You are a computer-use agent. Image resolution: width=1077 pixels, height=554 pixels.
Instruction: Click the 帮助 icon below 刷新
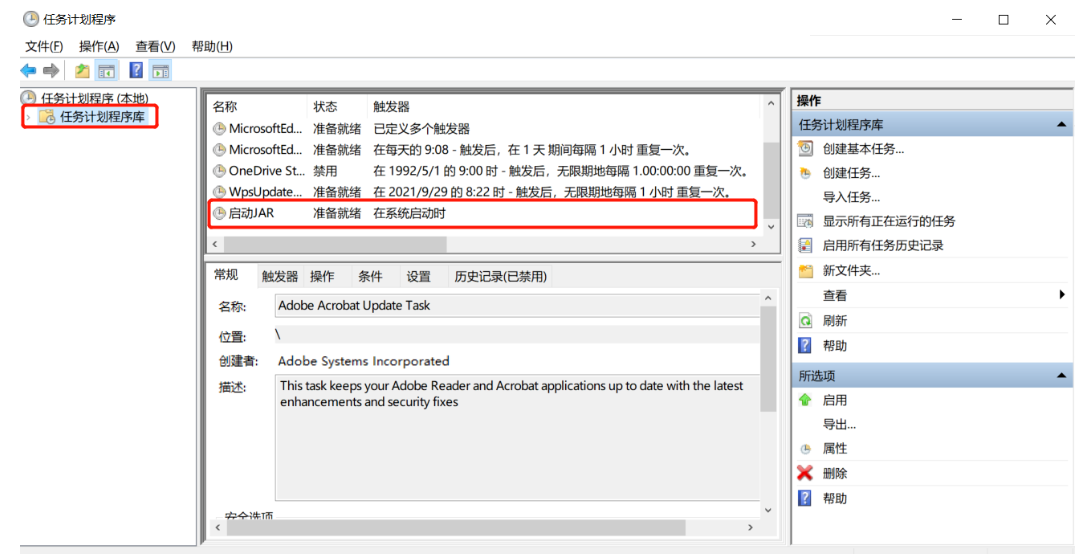point(805,345)
